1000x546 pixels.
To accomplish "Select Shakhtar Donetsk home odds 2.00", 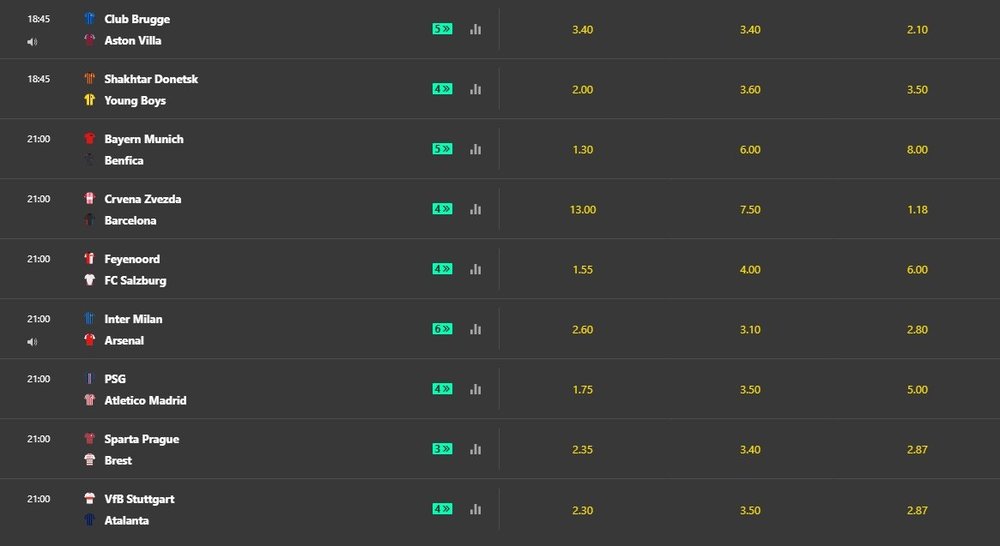I will click(x=582, y=90).
